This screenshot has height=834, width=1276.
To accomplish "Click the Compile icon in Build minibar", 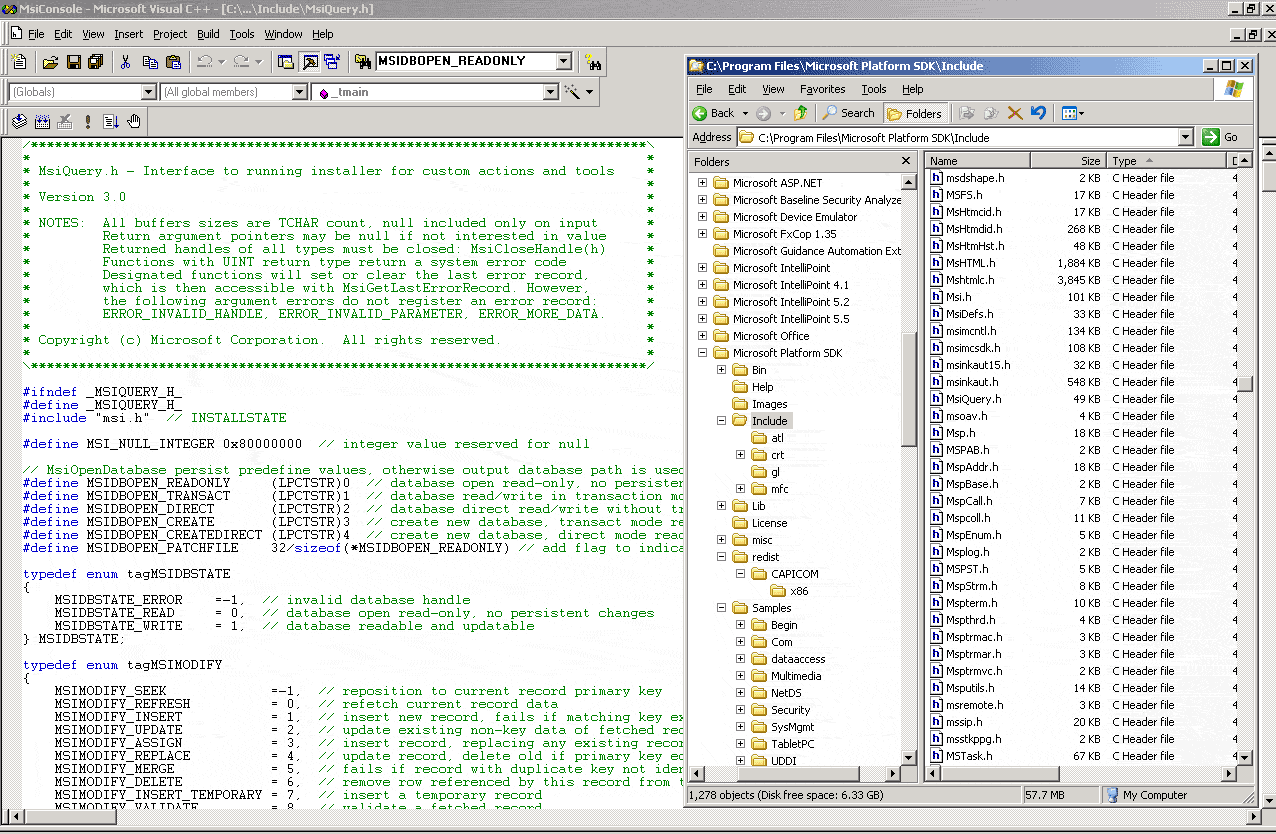I will [x=19, y=122].
